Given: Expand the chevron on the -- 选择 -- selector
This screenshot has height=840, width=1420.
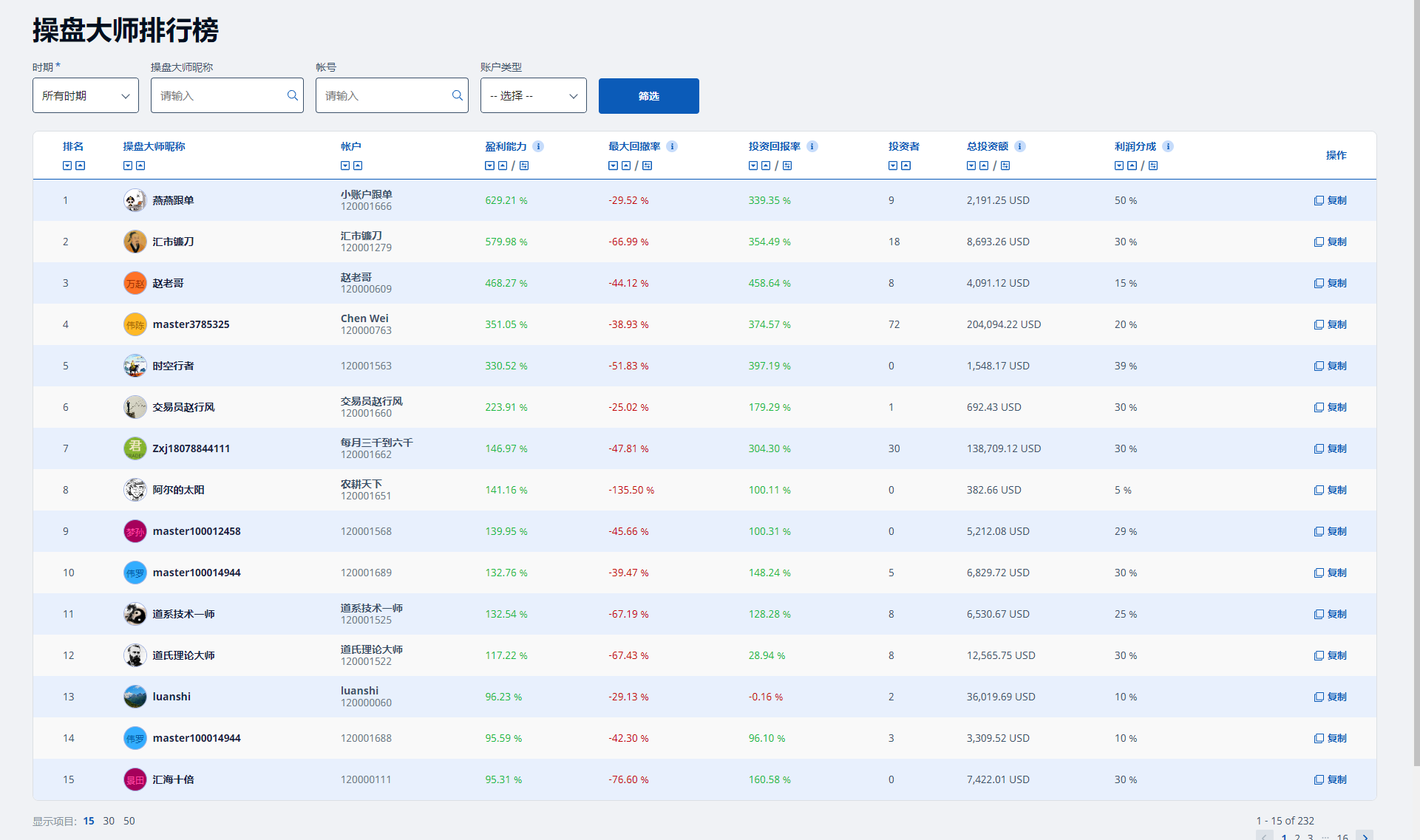Looking at the screenshot, I should (x=574, y=95).
